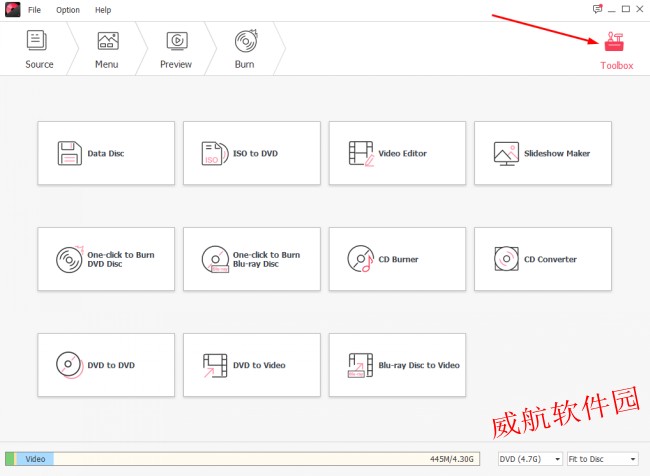Image resolution: width=650 pixels, height=476 pixels.
Task: Click the feedback message icon in title bar
Action: click(x=597, y=9)
